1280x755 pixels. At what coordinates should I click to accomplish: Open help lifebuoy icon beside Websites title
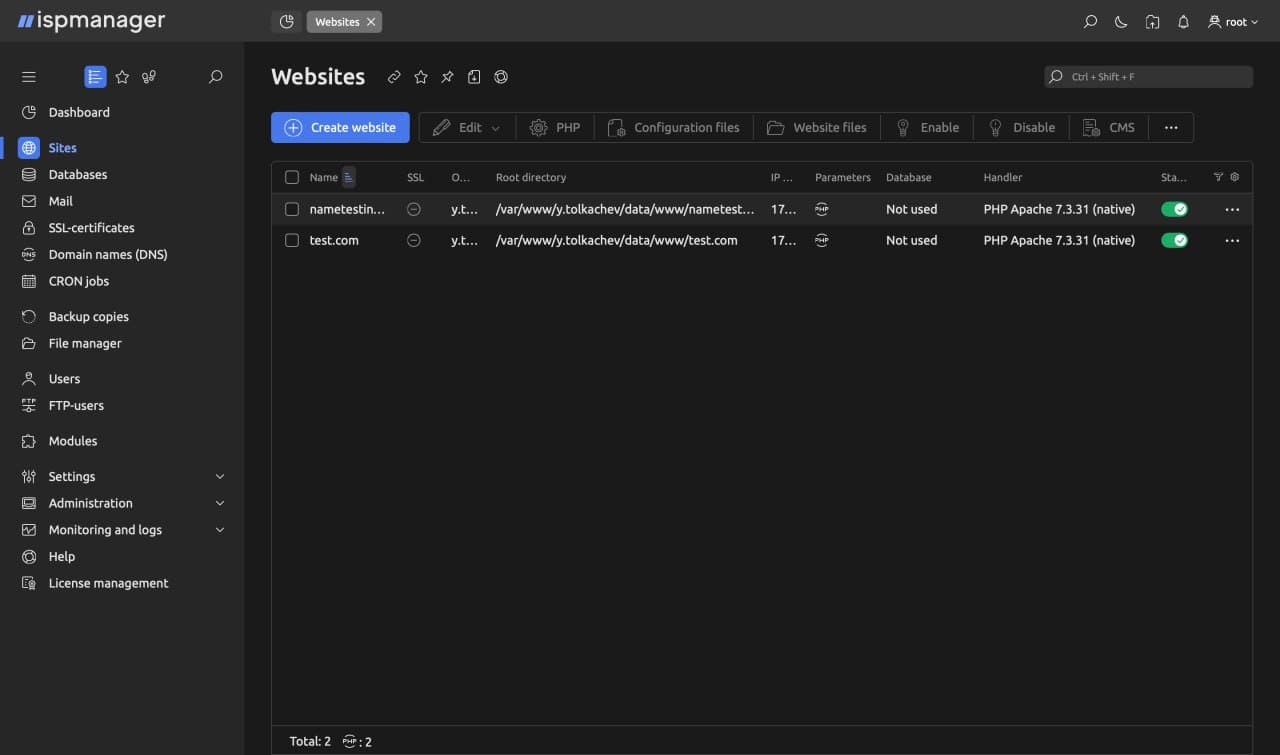click(x=501, y=77)
